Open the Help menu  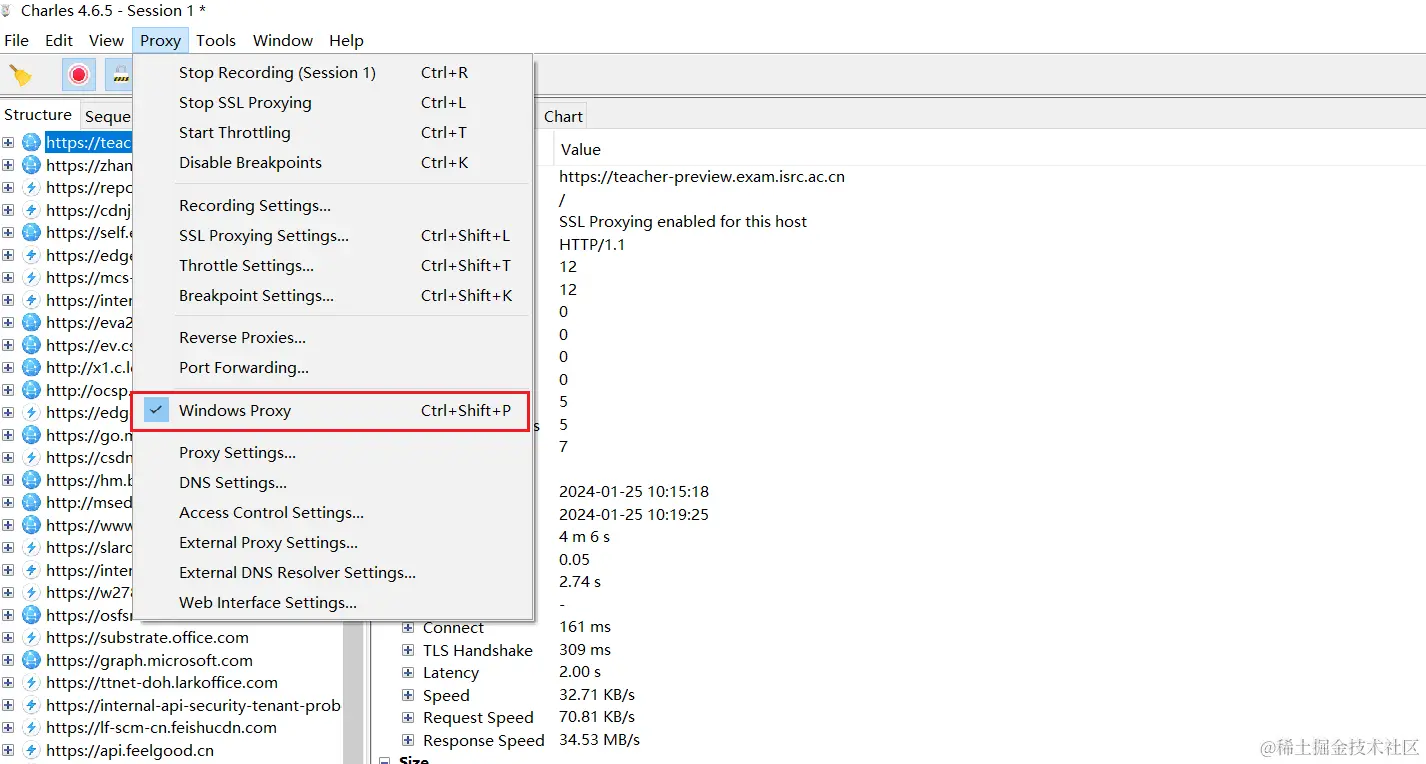[x=346, y=40]
